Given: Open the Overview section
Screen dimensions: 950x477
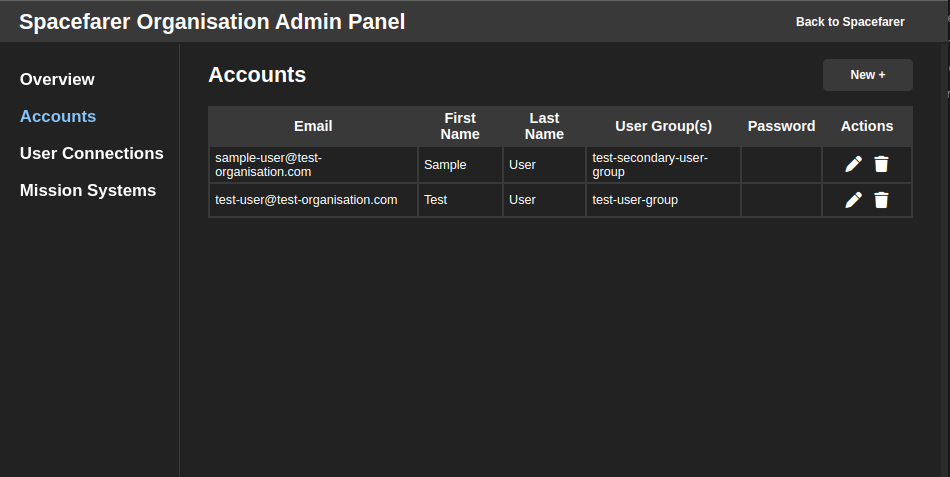Looking at the screenshot, I should pyautogui.click(x=57, y=79).
